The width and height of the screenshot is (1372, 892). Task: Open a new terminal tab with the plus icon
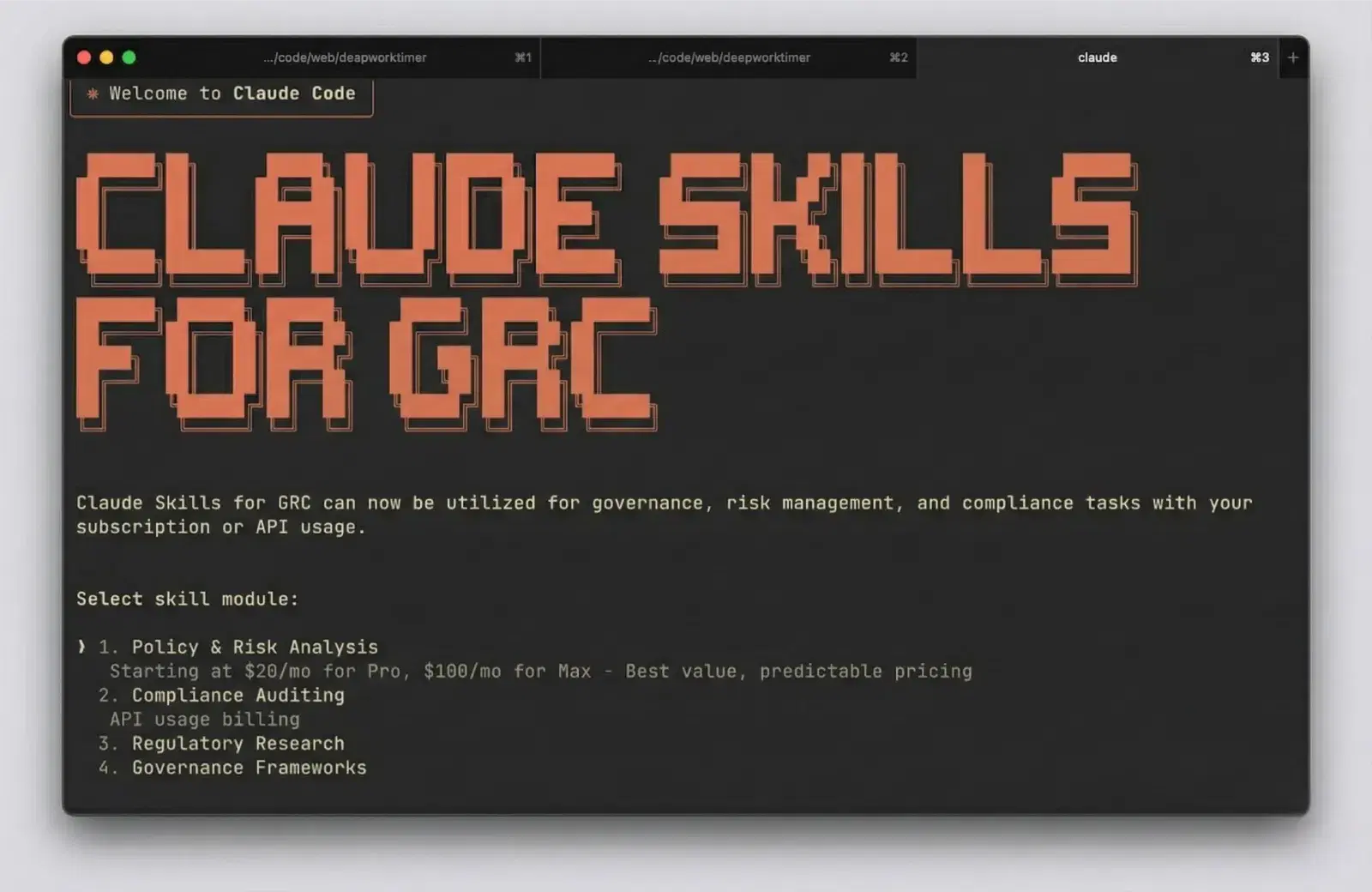click(x=1293, y=57)
